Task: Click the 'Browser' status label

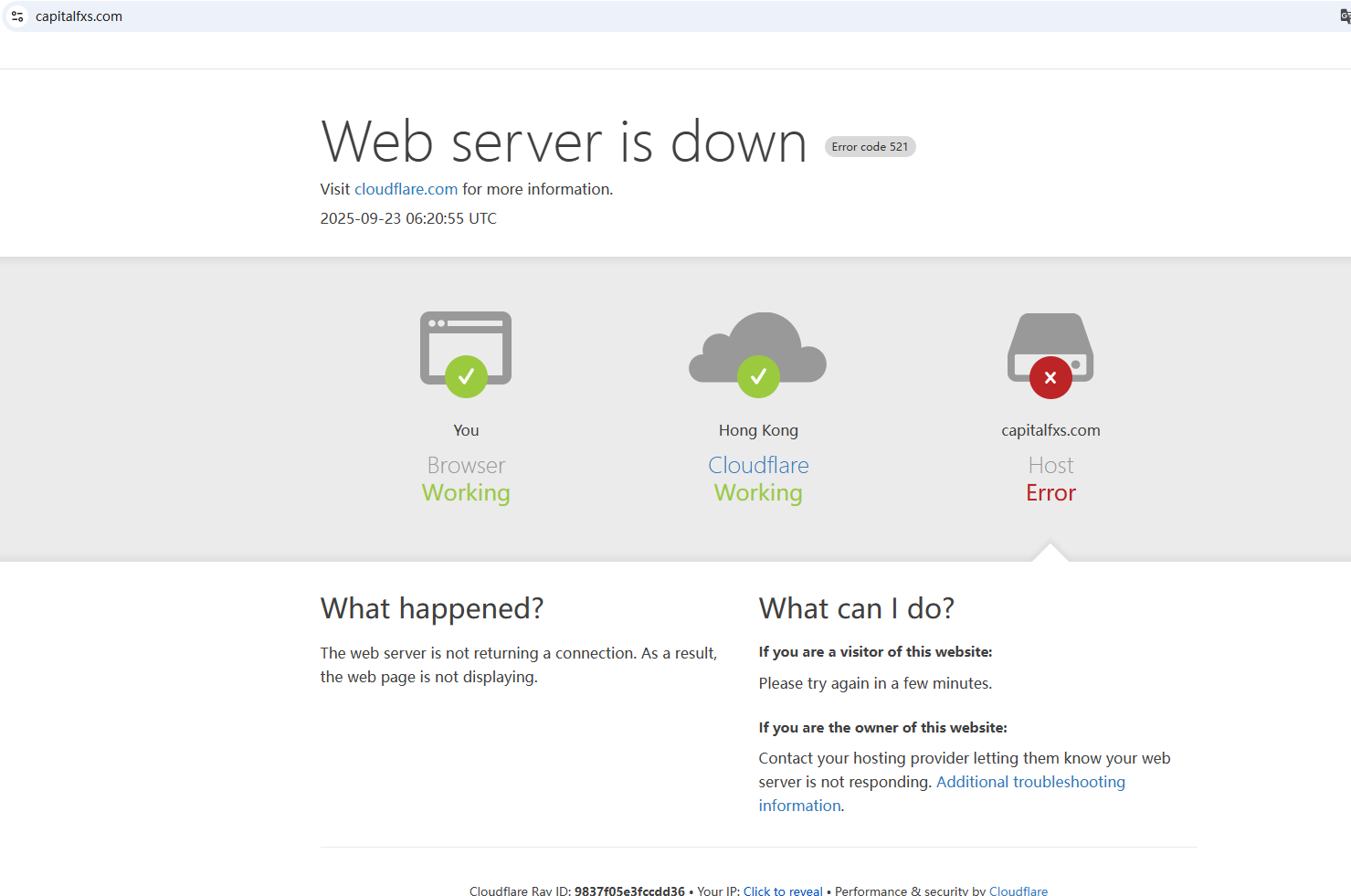Action: pyautogui.click(x=466, y=465)
